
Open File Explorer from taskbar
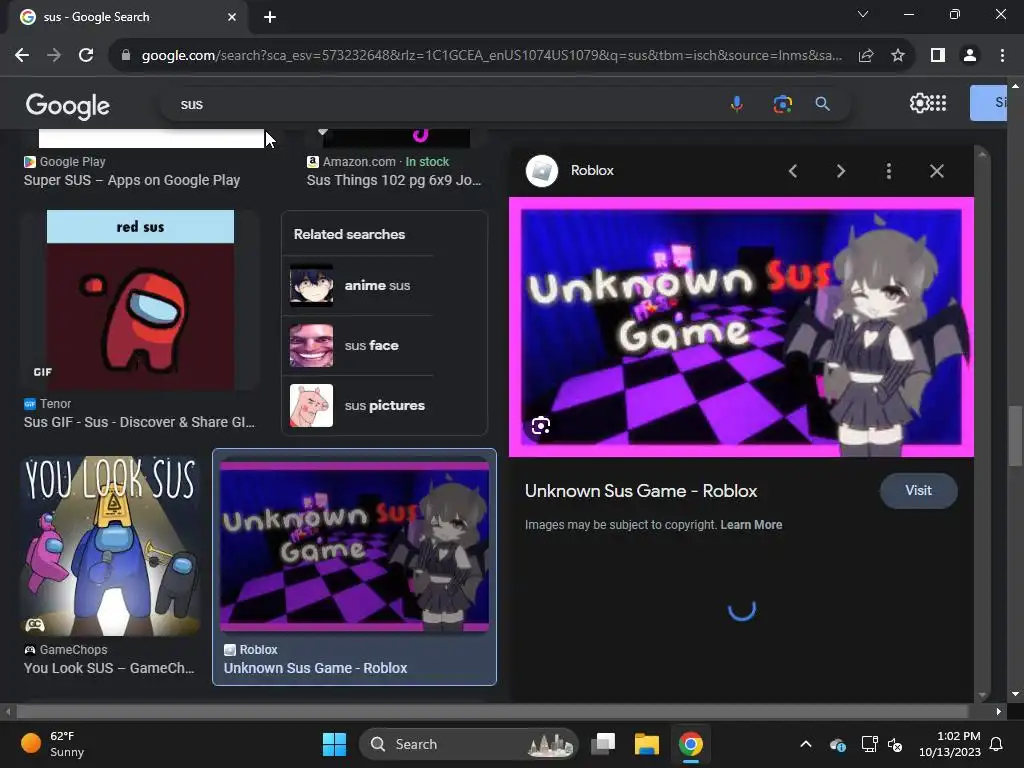647,744
